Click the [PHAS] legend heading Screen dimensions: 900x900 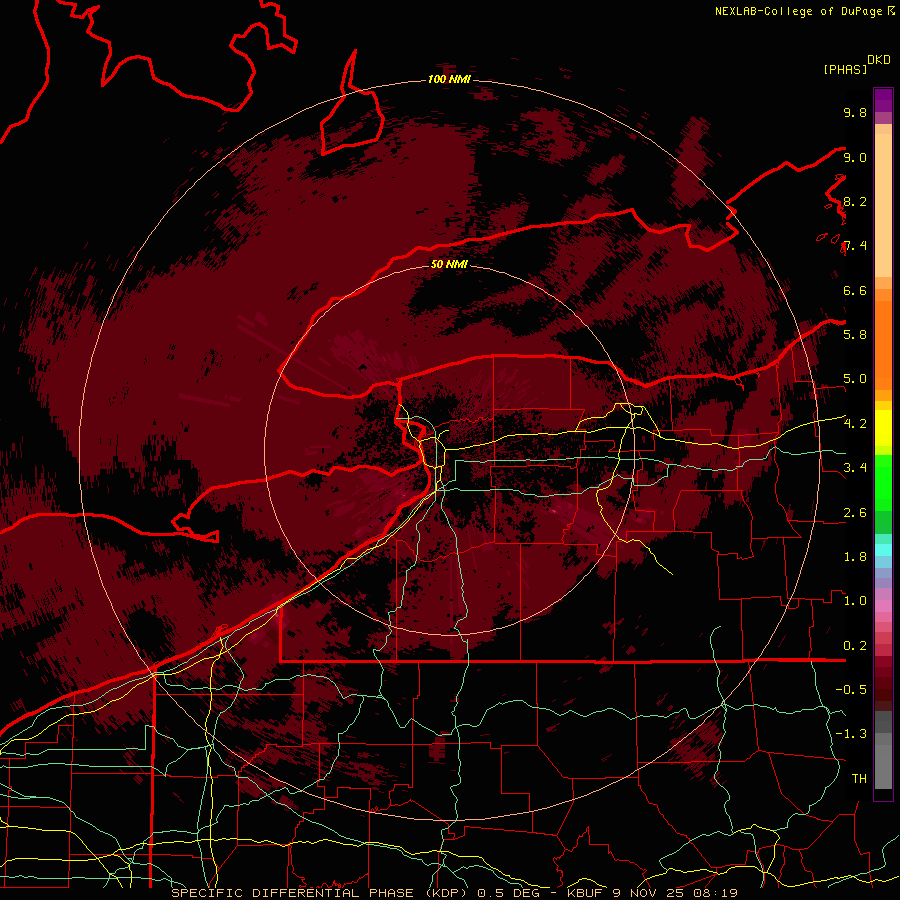tap(845, 69)
